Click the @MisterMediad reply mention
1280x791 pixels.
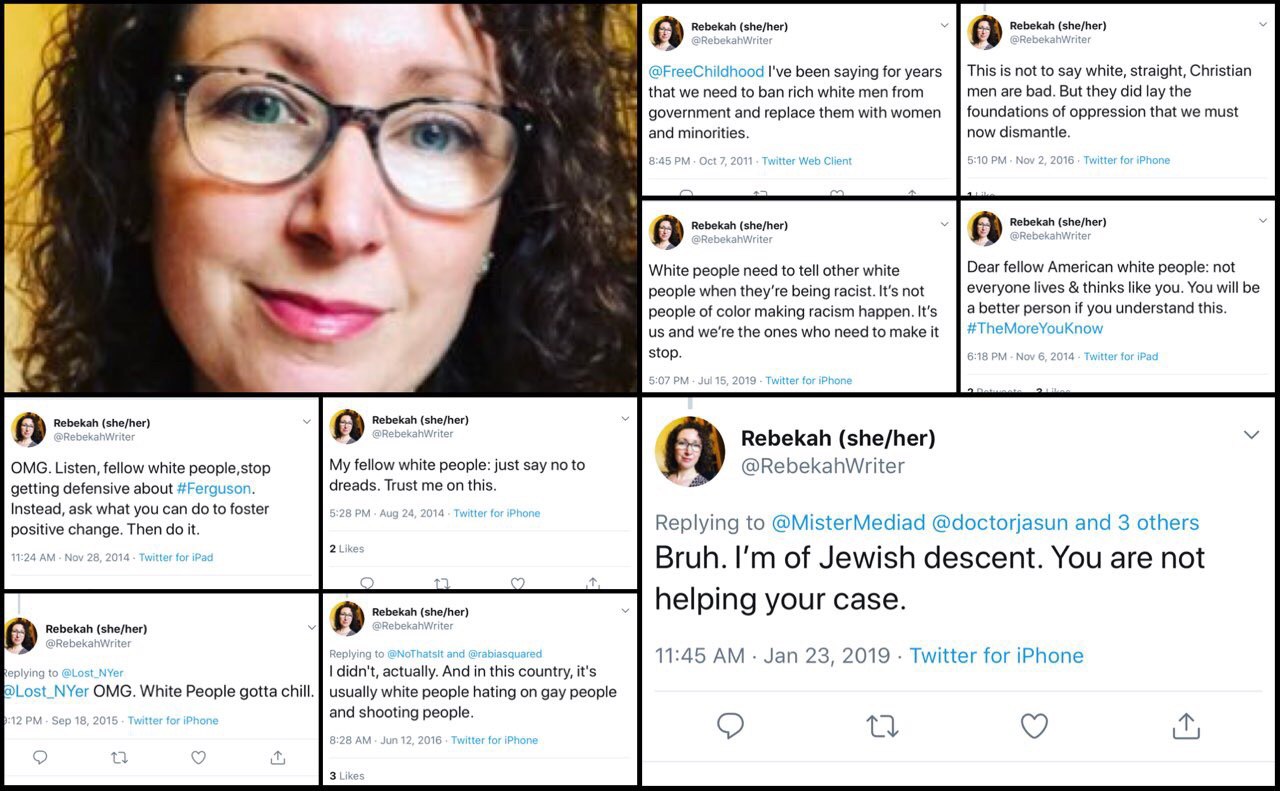848,522
